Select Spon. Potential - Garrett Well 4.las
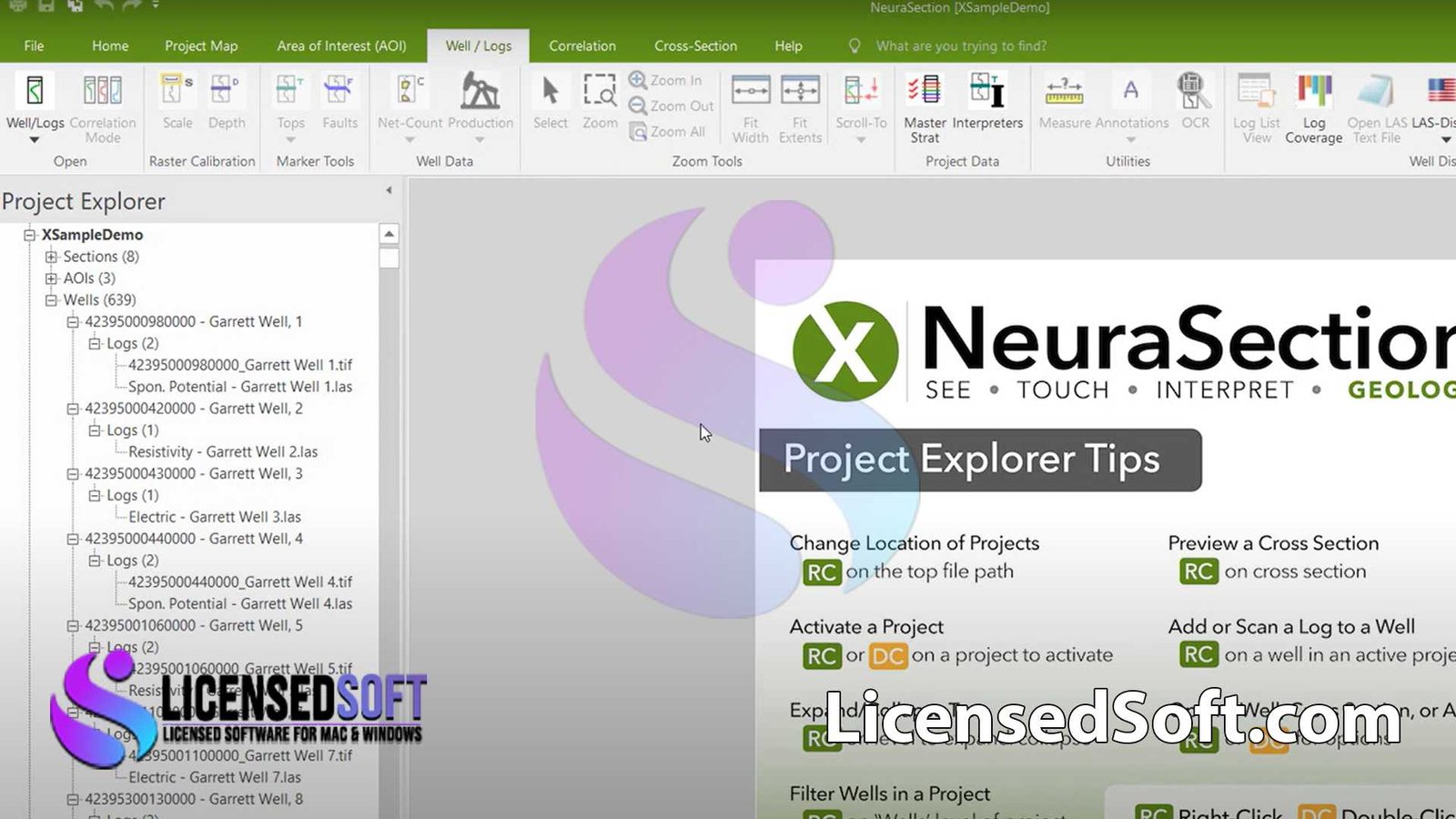The height and width of the screenshot is (819, 1456). point(240,604)
